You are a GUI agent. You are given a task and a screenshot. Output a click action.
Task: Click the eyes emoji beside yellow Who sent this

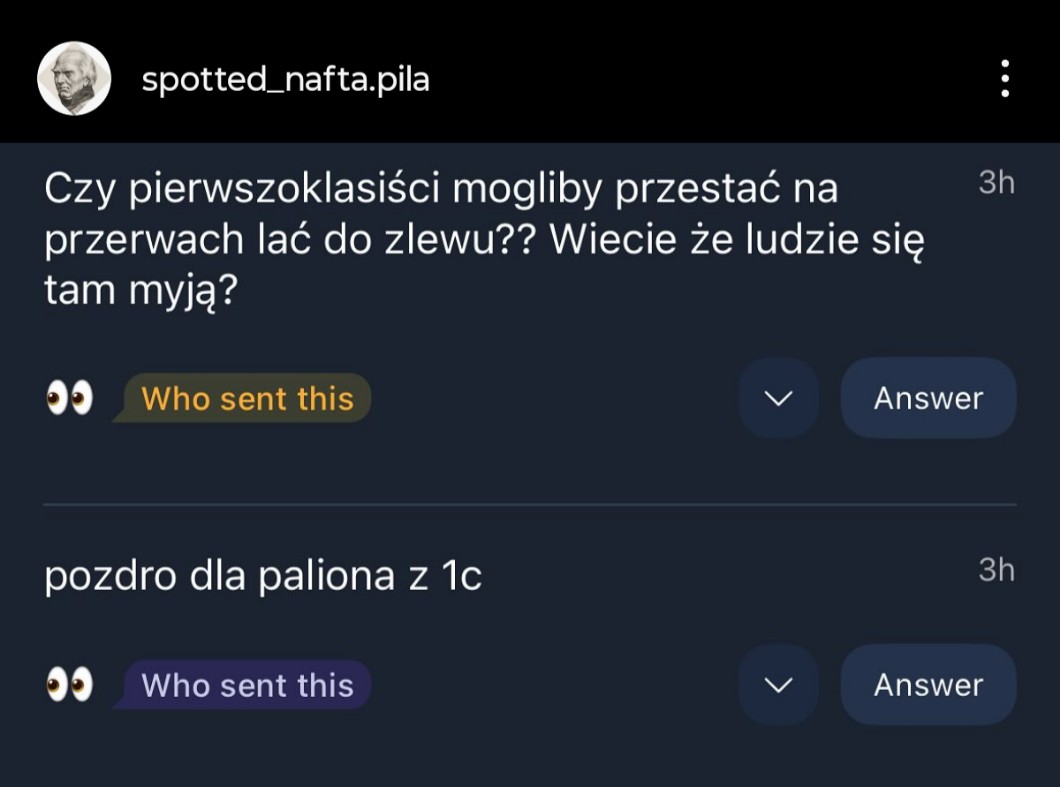tap(69, 398)
